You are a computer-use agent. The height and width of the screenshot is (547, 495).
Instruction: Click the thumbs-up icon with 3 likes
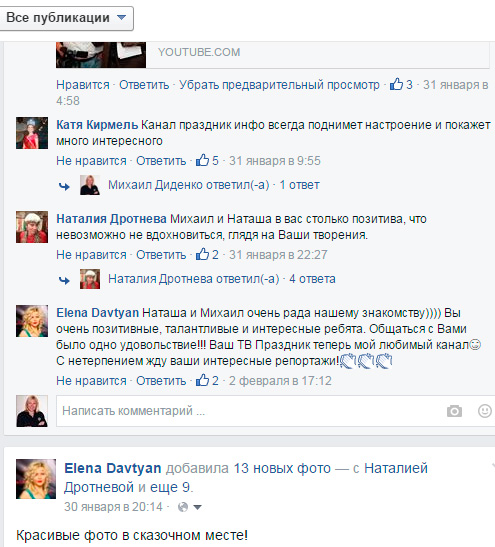tap(396, 84)
